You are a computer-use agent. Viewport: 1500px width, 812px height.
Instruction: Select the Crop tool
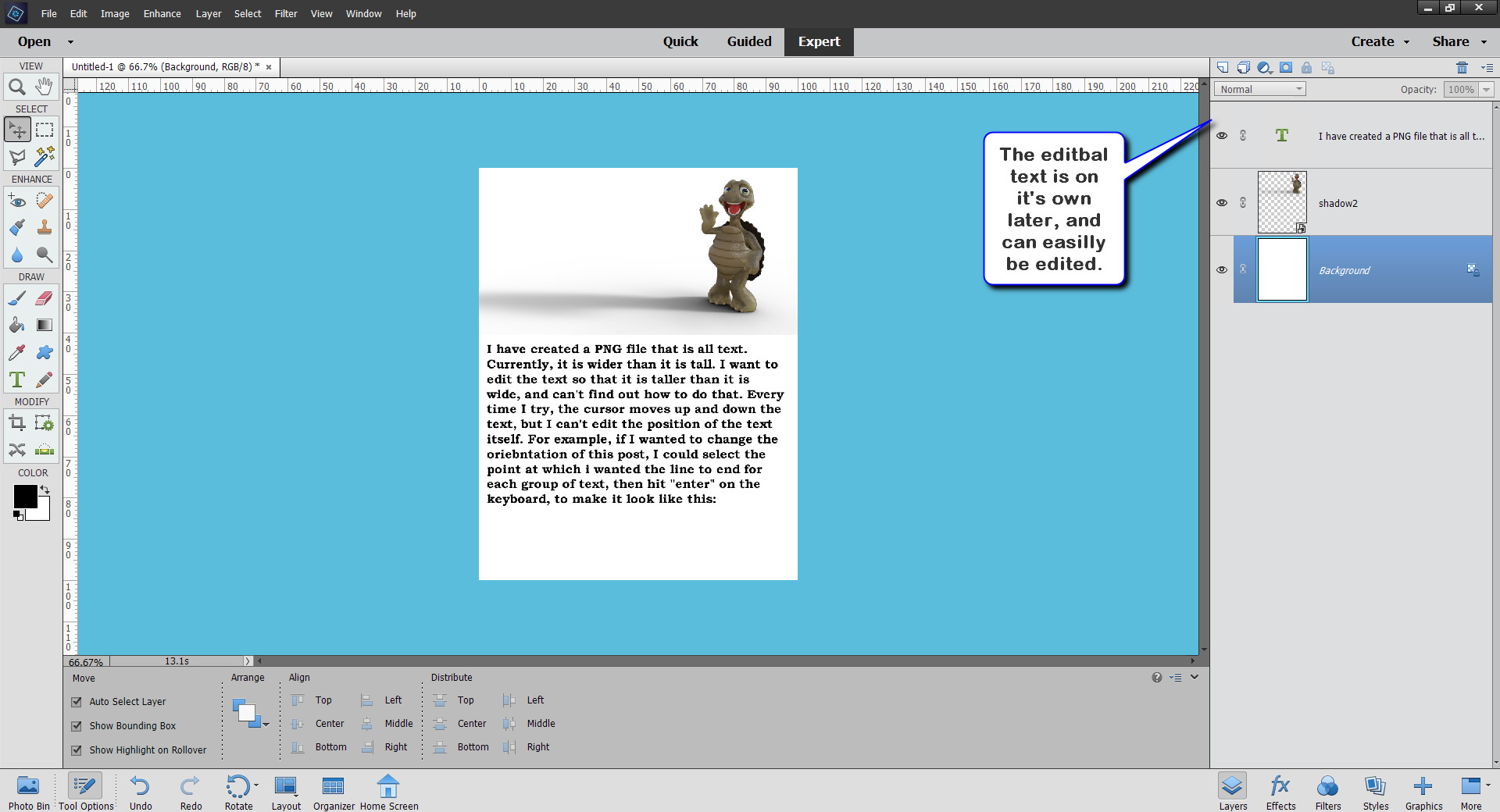click(16, 422)
